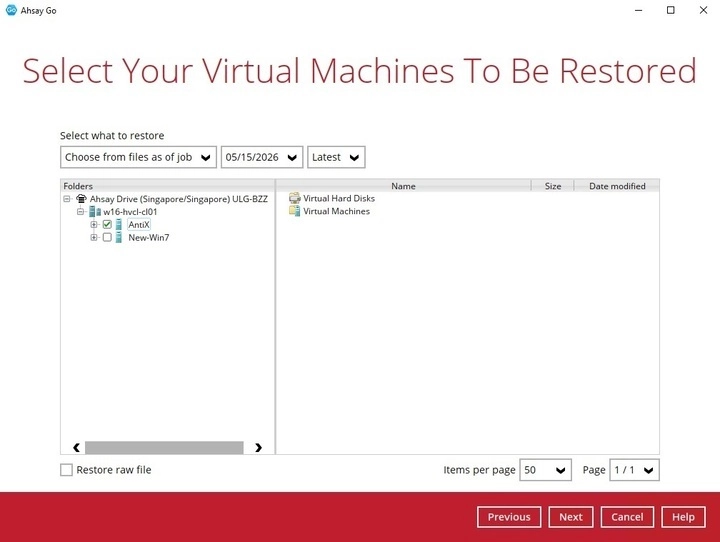Expand the AntiX tree node
Screen dimensions: 720x542
pos(94,225)
